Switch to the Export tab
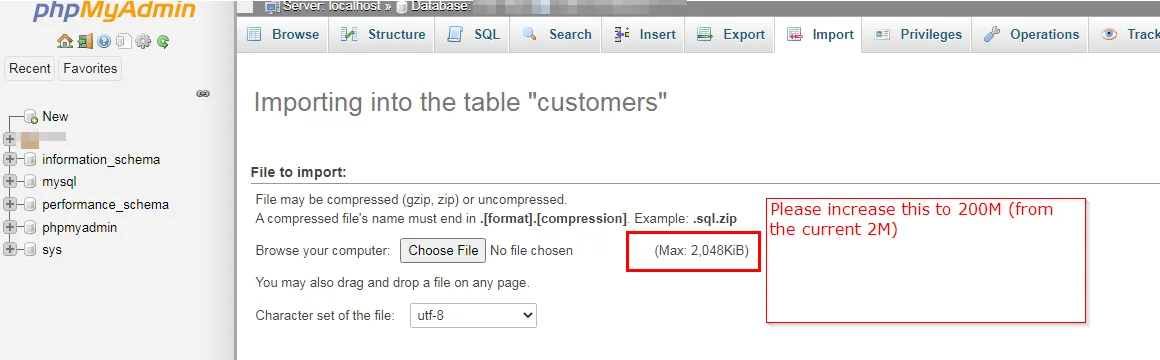 [x=730, y=34]
